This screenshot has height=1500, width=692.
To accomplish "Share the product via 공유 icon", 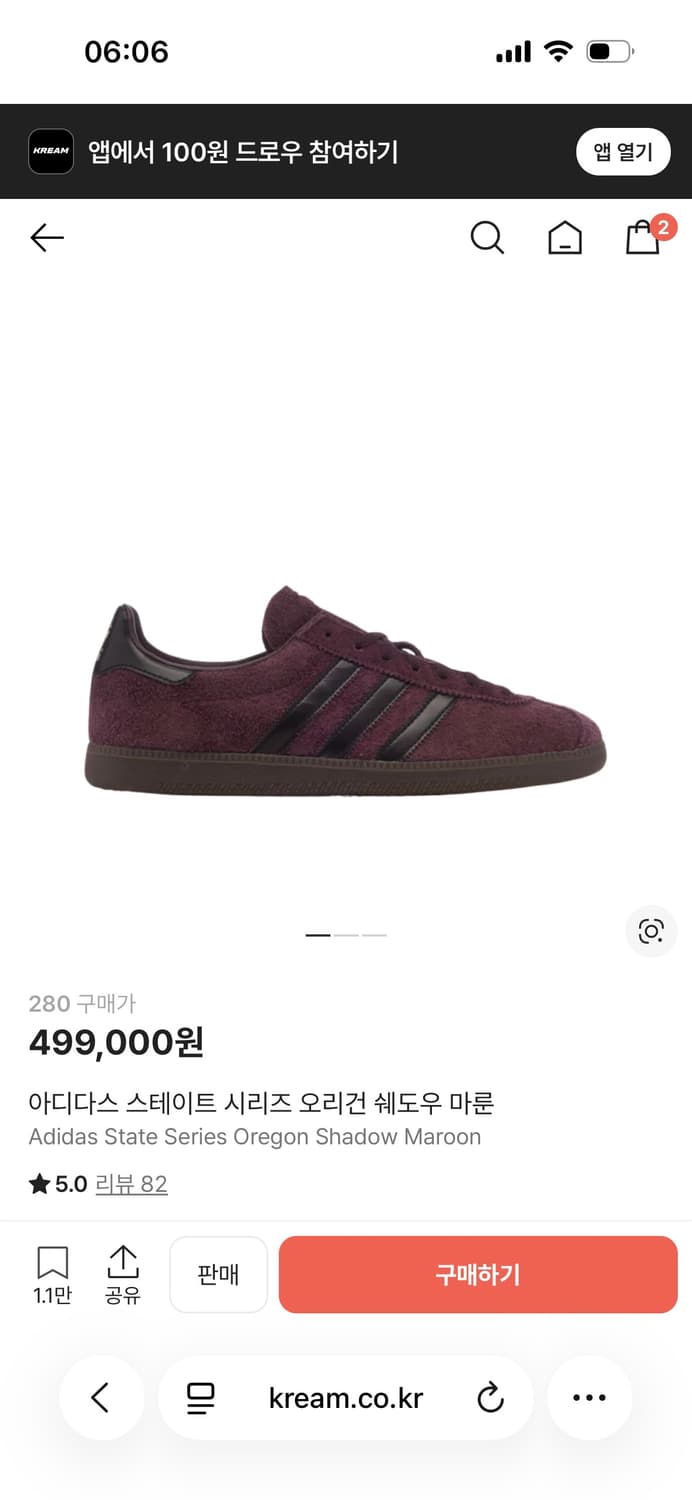I will (x=123, y=1275).
